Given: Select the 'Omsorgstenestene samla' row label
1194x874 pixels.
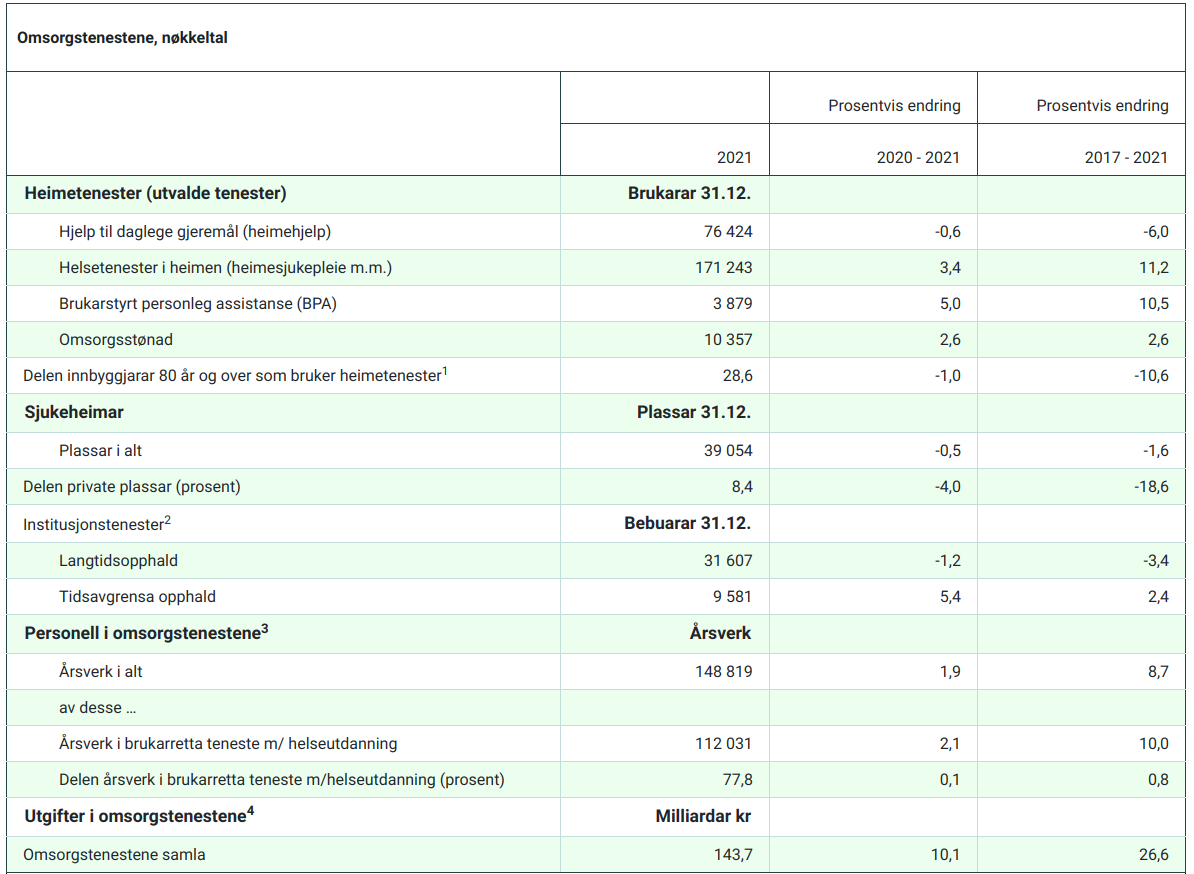Looking at the screenshot, I should pos(114,854).
